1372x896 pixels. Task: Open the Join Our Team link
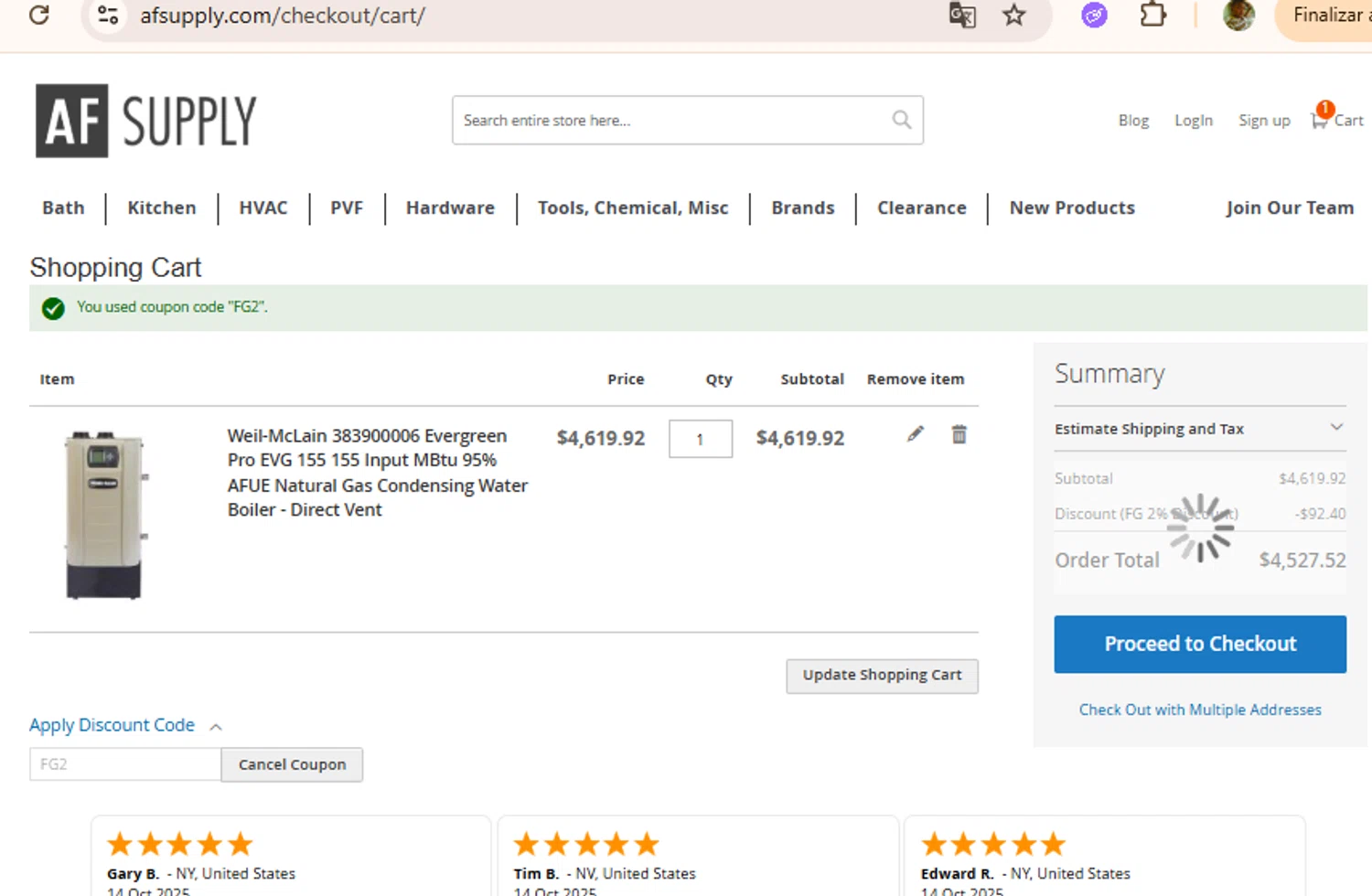pyautogui.click(x=1290, y=208)
